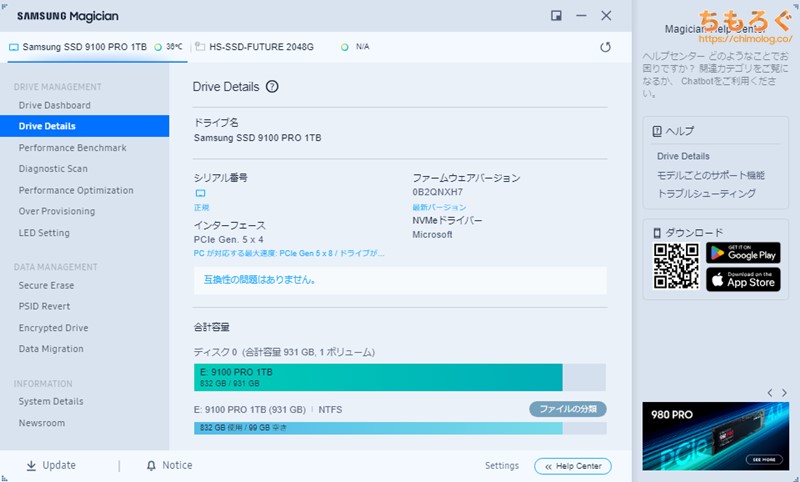800x482 pixels.
Task: Click the Google Play download badge
Action: (x=743, y=252)
